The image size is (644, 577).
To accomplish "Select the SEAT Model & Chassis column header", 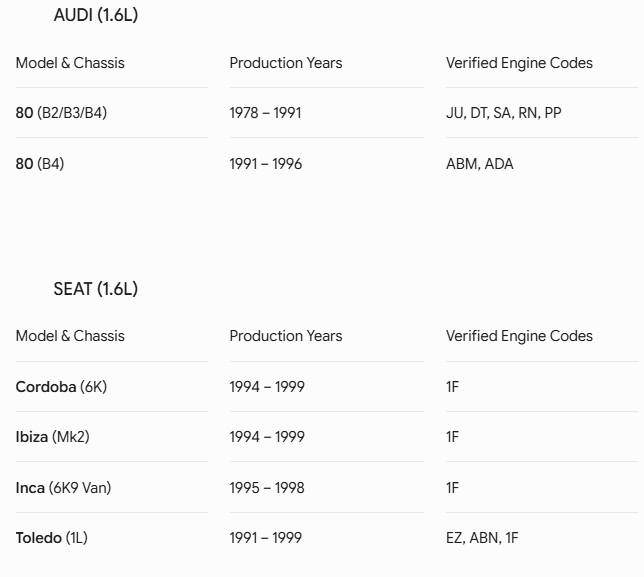I will pyautogui.click(x=70, y=336).
